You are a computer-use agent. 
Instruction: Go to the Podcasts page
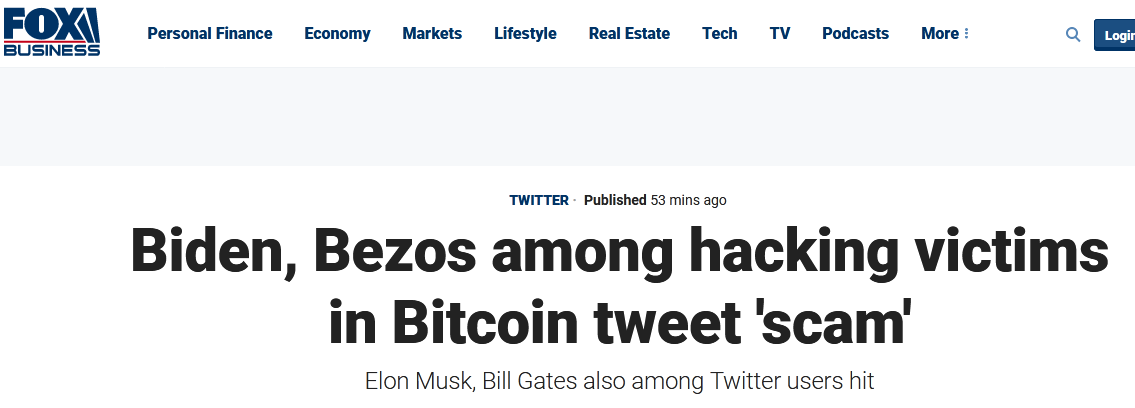click(855, 34)
